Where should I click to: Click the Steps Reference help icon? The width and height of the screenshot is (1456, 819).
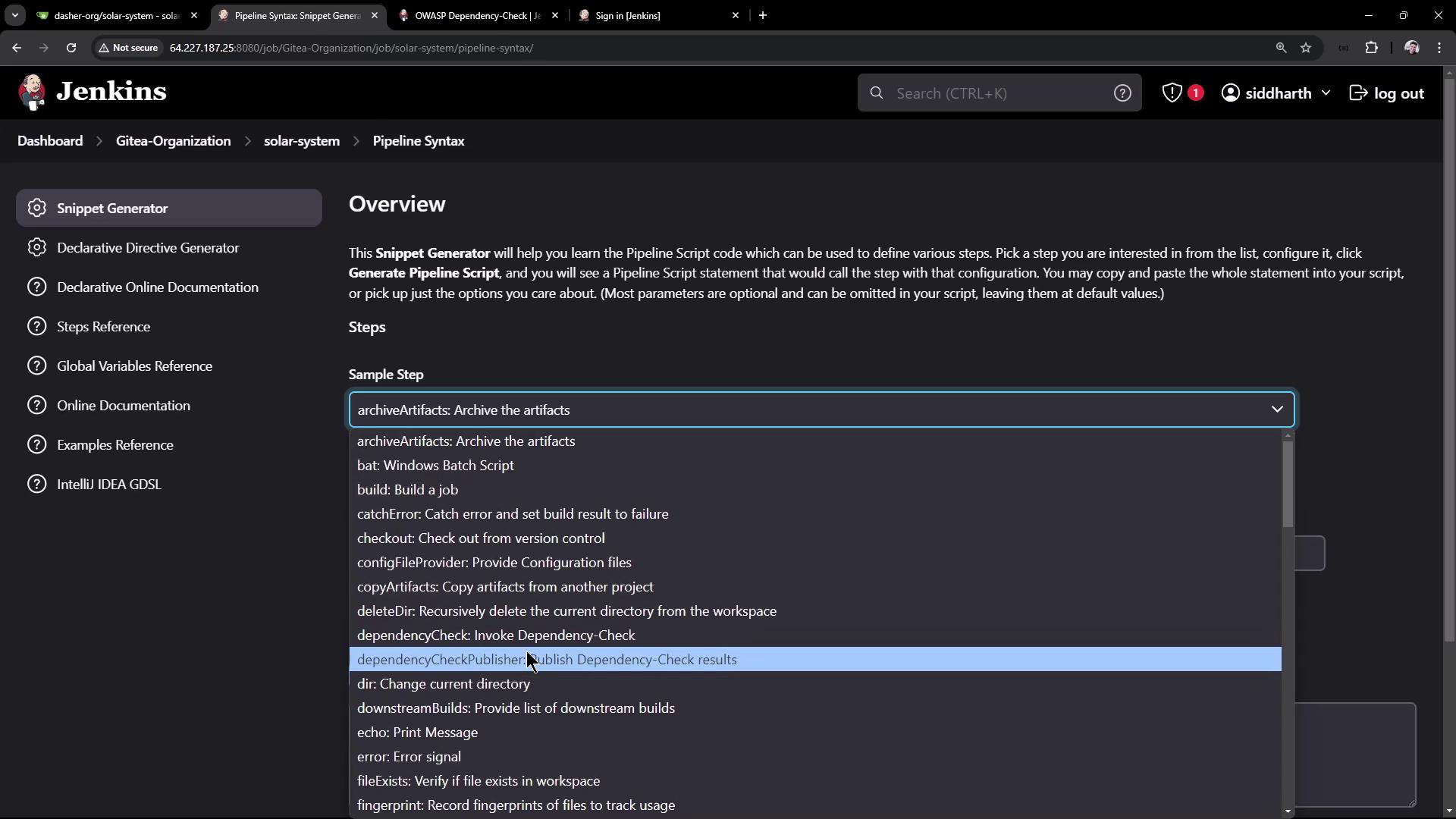click(x=36, y=326)
